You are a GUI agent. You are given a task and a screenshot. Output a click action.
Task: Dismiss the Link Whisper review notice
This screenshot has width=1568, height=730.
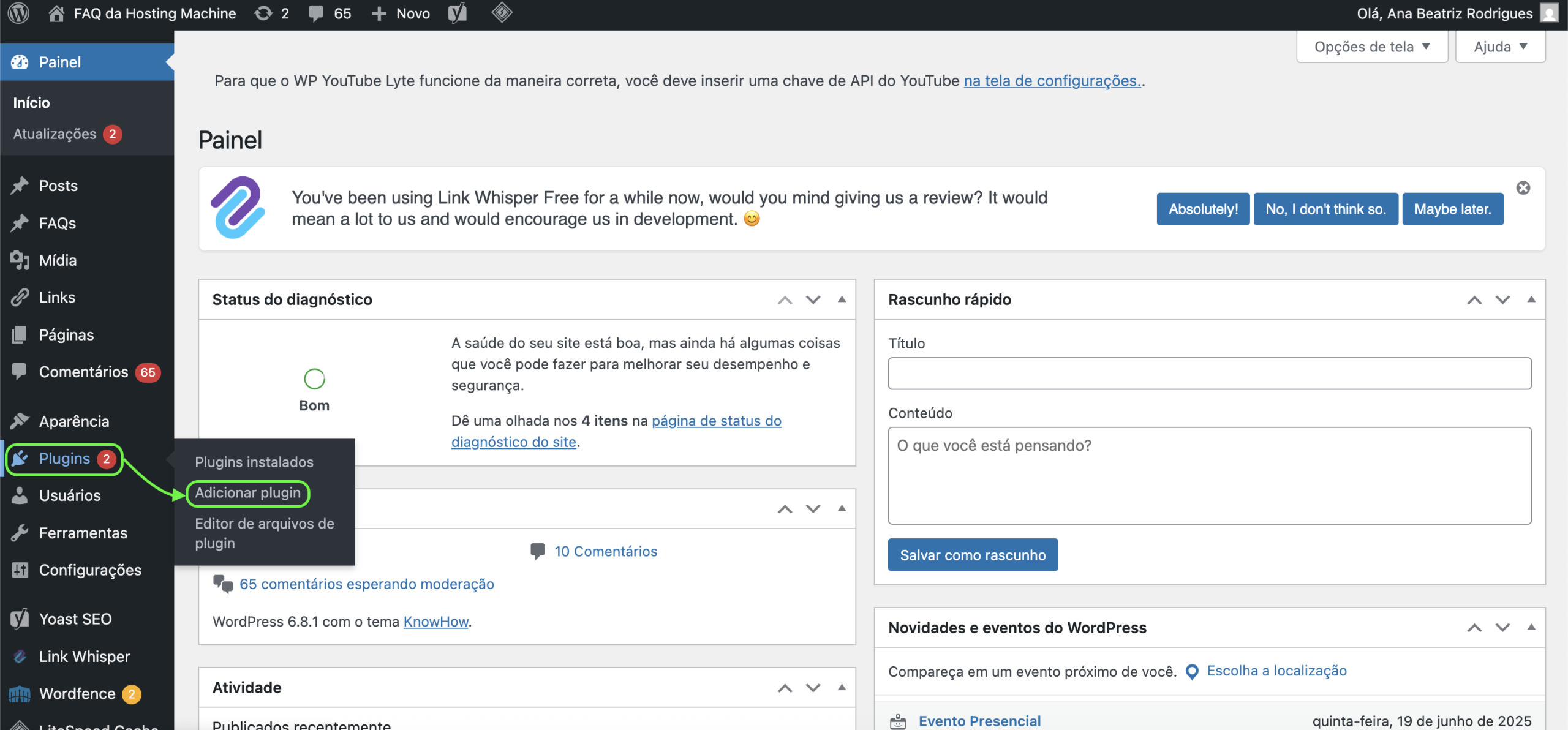(x=1523, y=188)
